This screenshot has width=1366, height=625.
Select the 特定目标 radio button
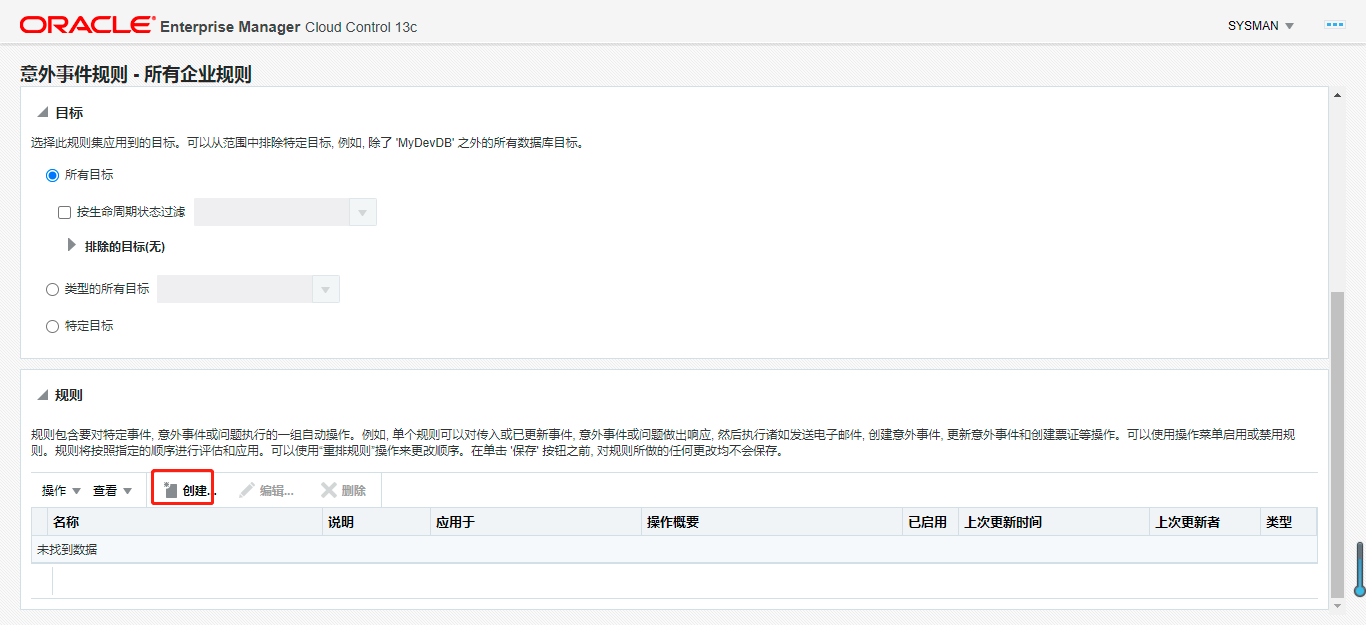[x=52, y=326]
